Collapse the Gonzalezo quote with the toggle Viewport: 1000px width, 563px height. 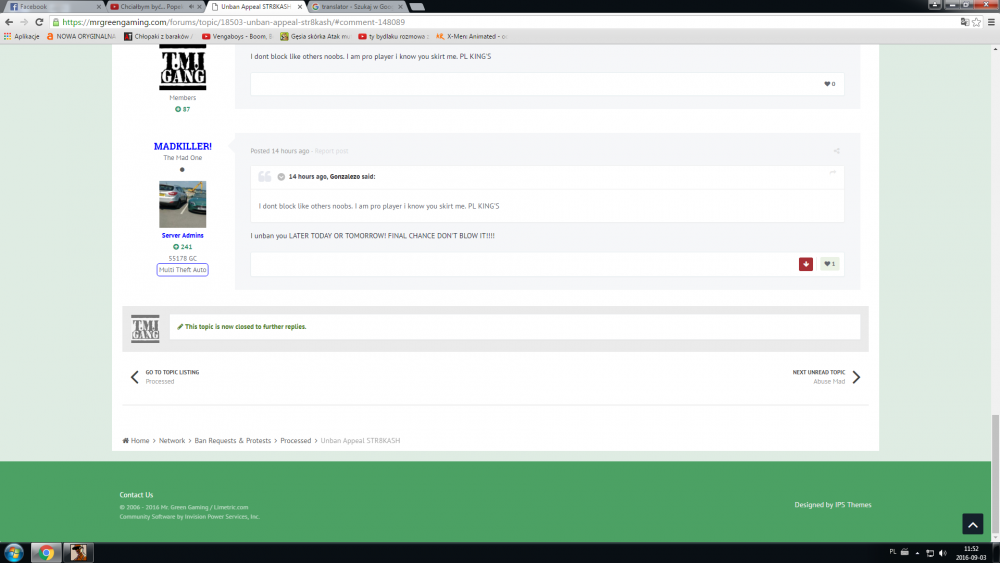[x=281, y=177]
